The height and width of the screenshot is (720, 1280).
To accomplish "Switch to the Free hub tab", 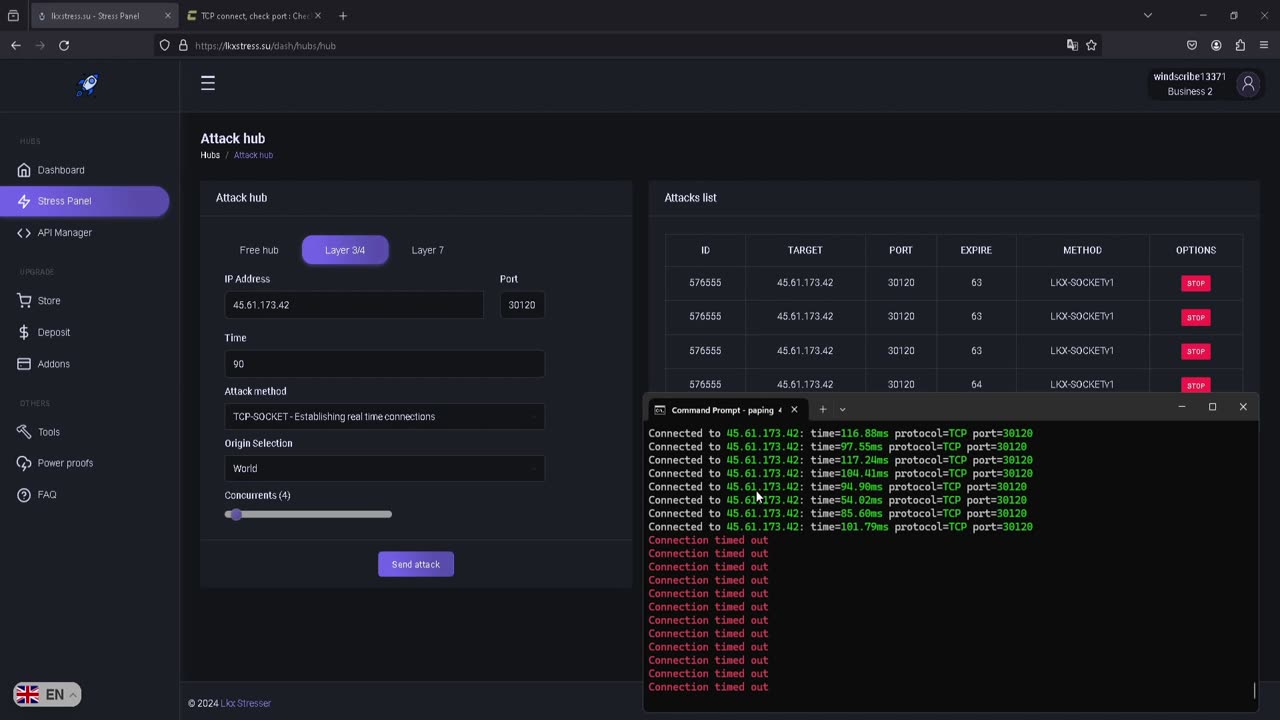I will [x=259, y=250].
